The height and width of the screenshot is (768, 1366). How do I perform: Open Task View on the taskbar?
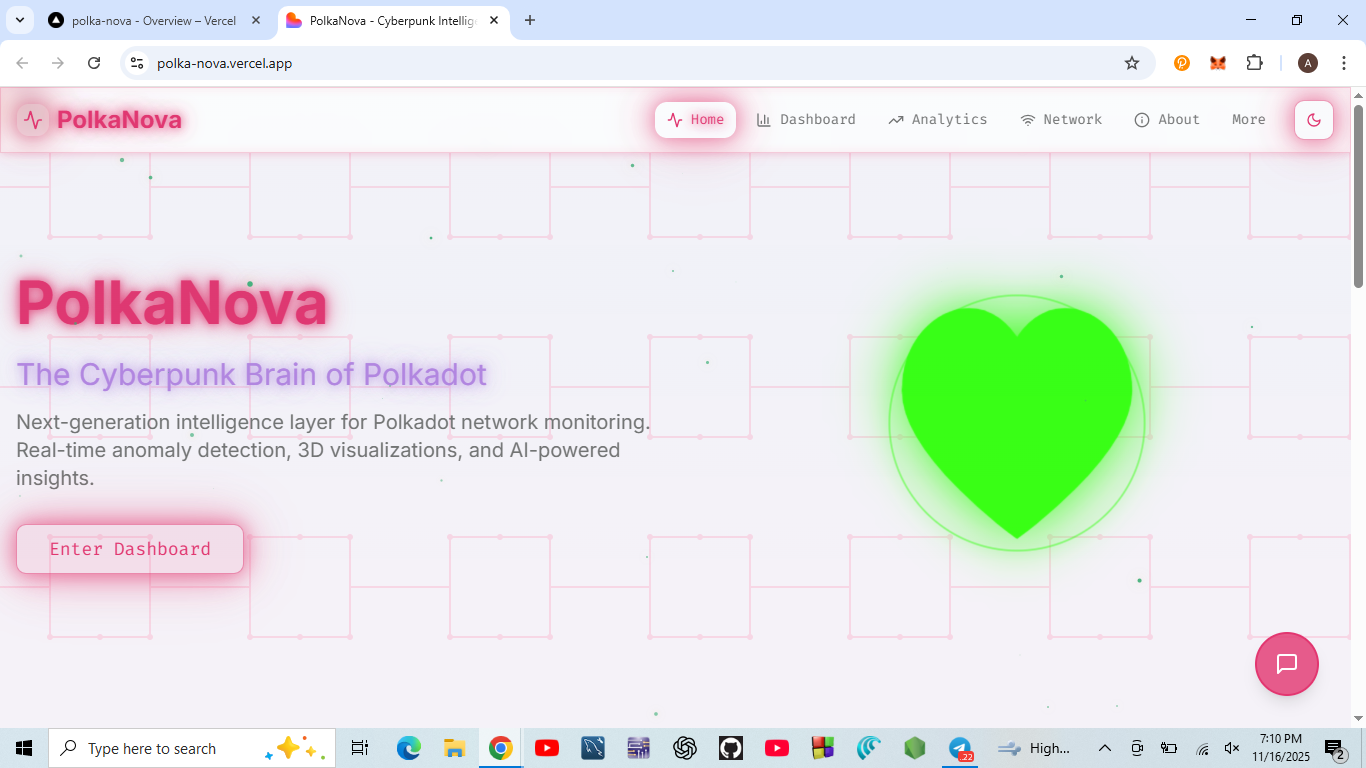click(360, 748)
